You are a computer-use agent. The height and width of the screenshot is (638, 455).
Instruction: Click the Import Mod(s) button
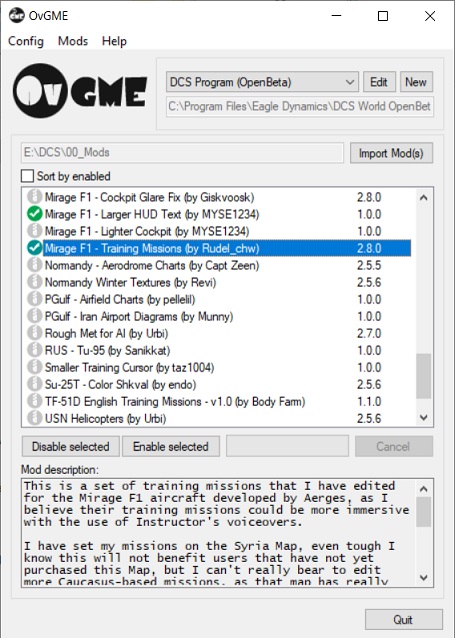pos(391,153)
